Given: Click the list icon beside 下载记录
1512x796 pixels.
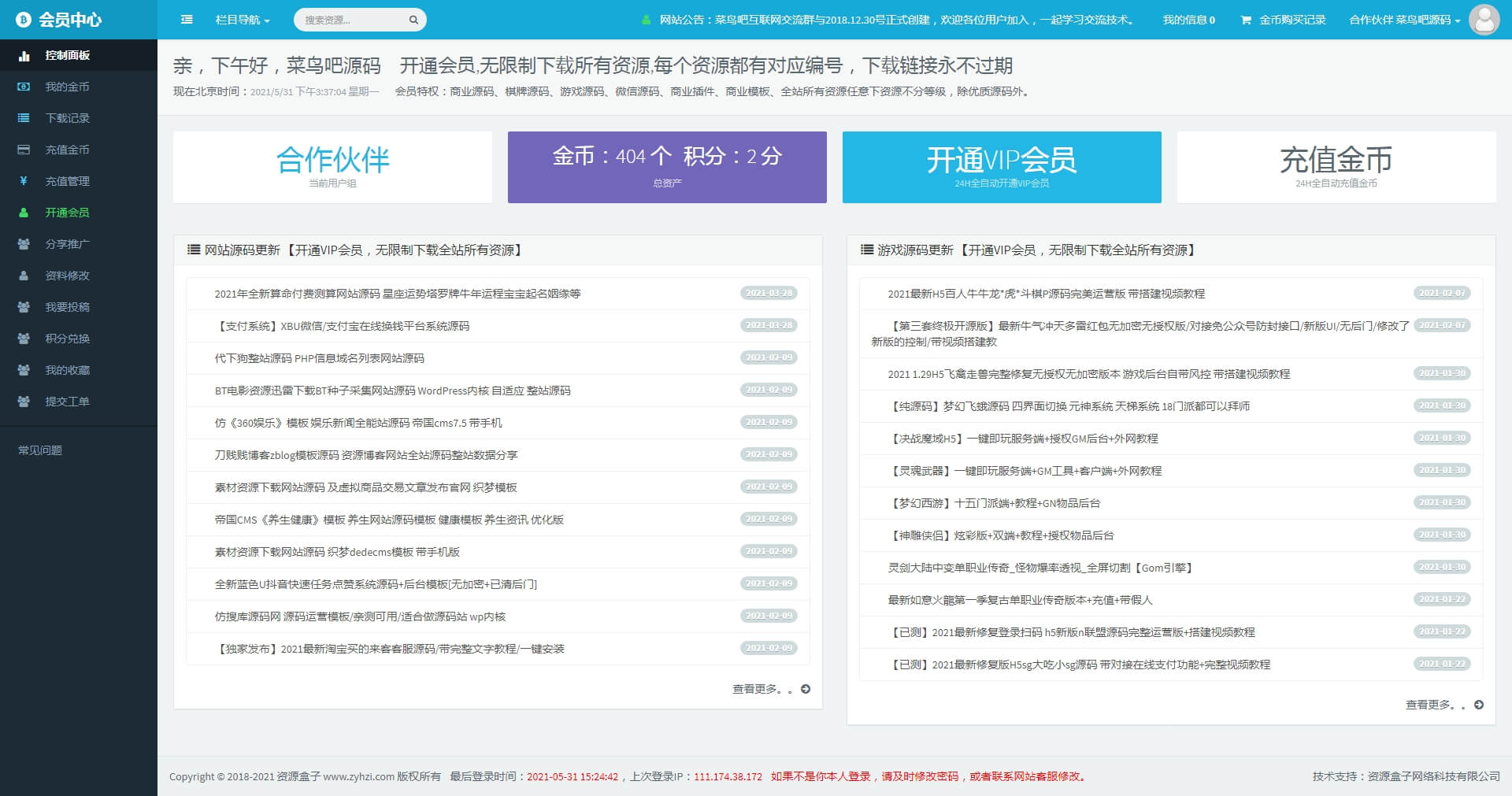Looking at the screenshot, I should pyautogui.click(x=24, y=118).
